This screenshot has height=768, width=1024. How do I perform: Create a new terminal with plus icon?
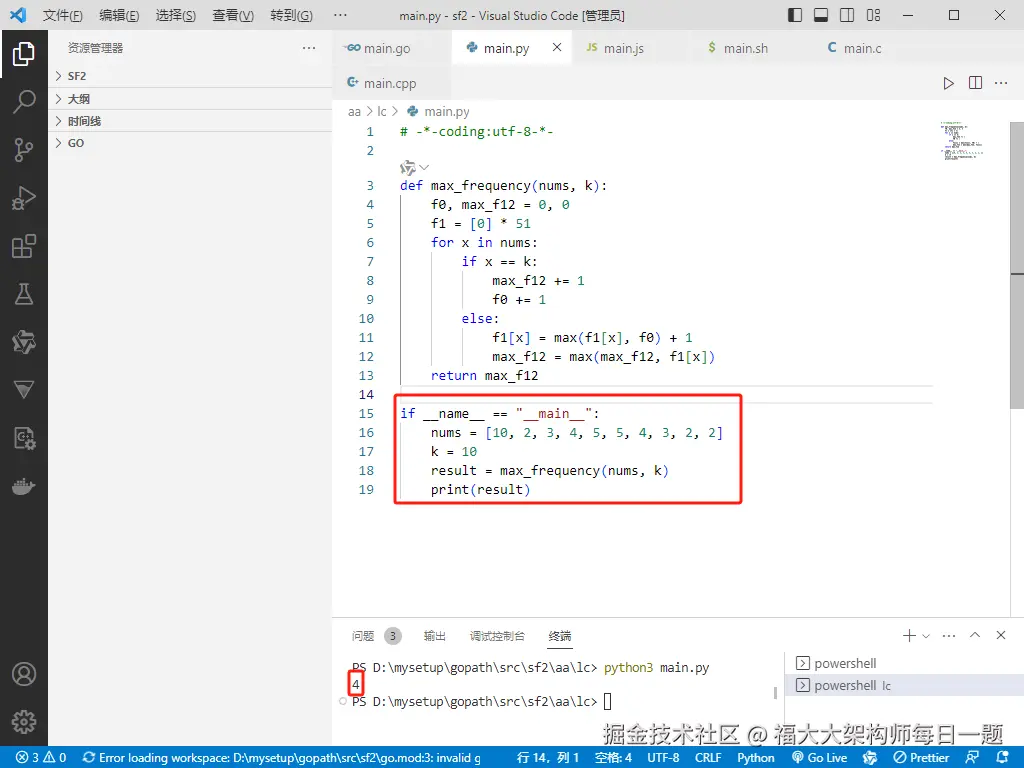[908, 635]
